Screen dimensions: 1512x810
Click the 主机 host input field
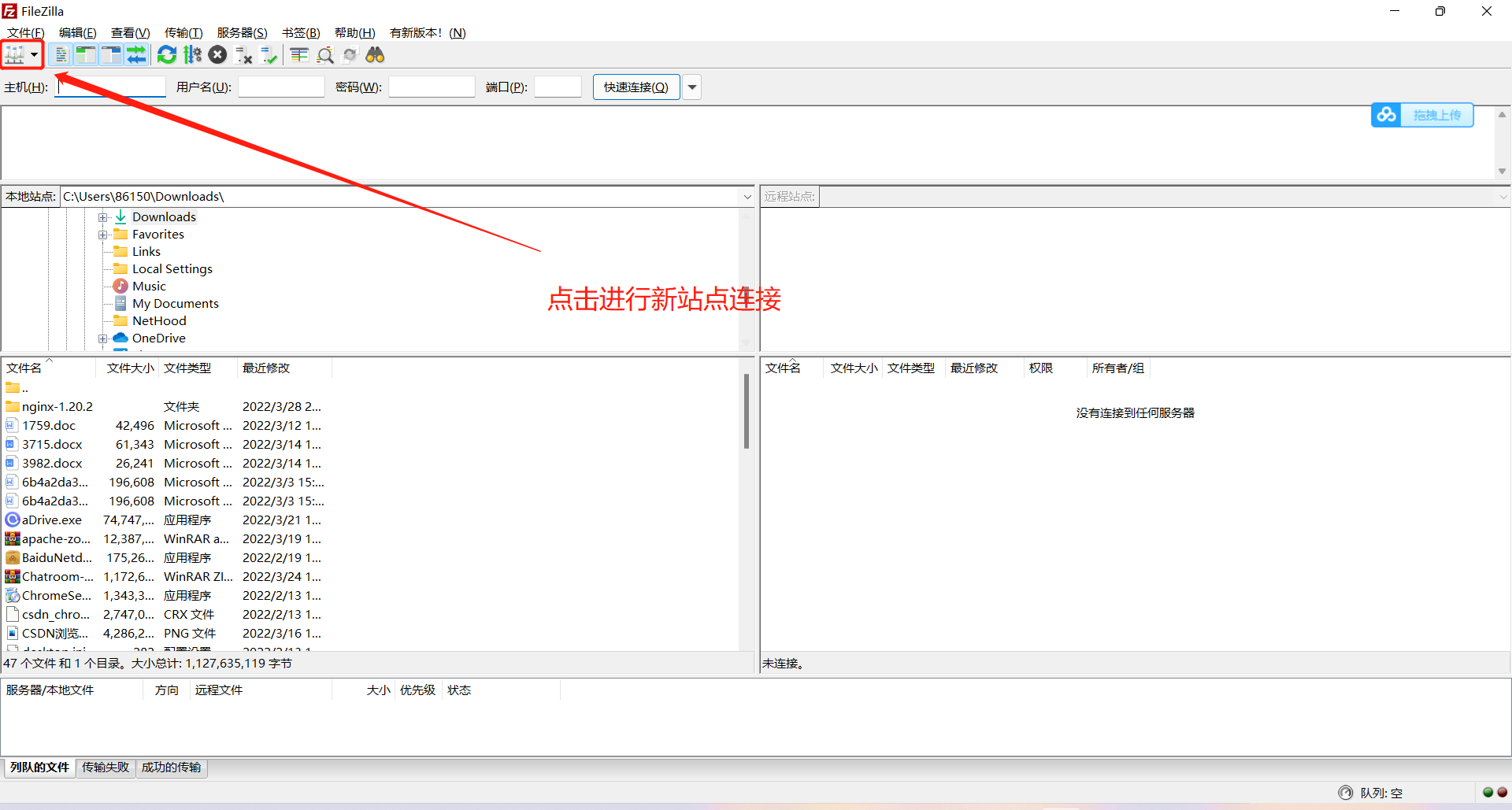[110, 87]
